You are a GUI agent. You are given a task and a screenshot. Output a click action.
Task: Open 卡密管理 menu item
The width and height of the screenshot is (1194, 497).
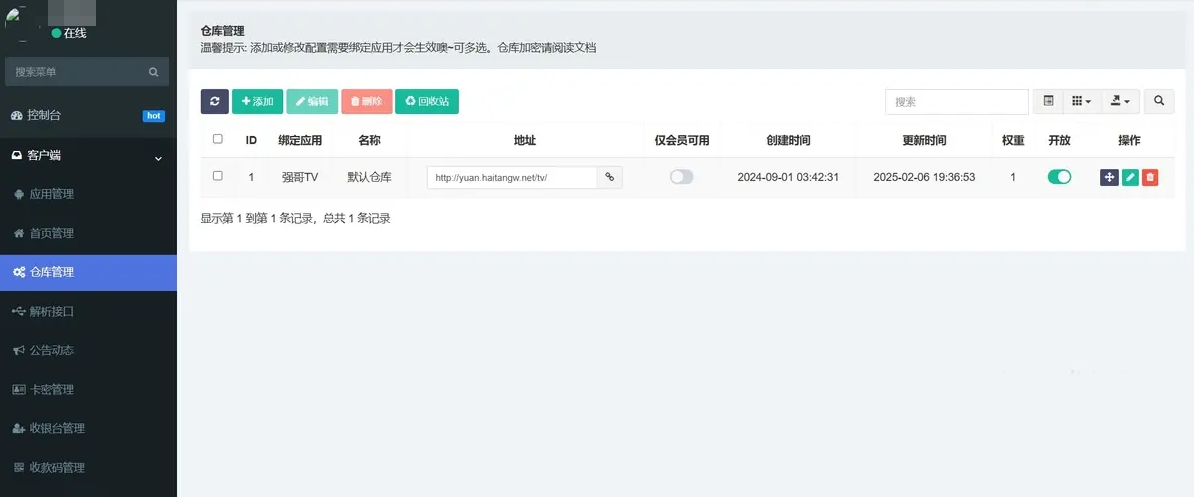coord(88,390)
